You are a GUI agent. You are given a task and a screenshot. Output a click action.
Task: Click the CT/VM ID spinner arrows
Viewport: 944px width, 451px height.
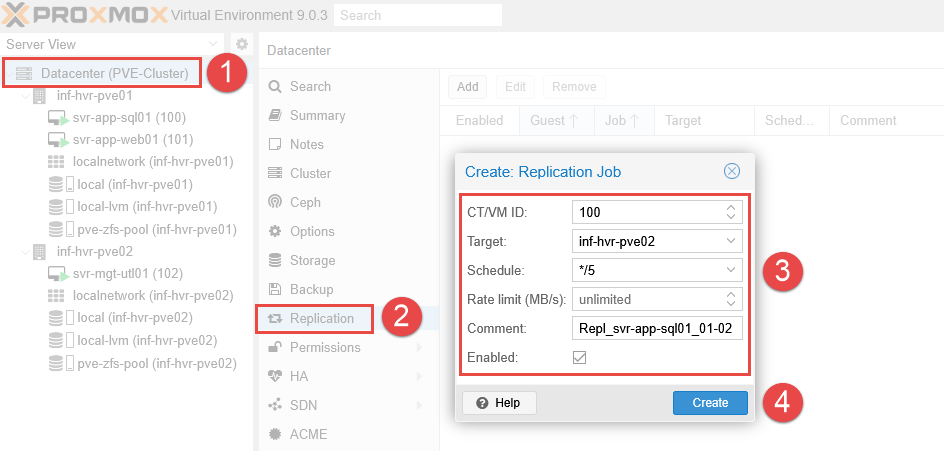pos(732,212)
